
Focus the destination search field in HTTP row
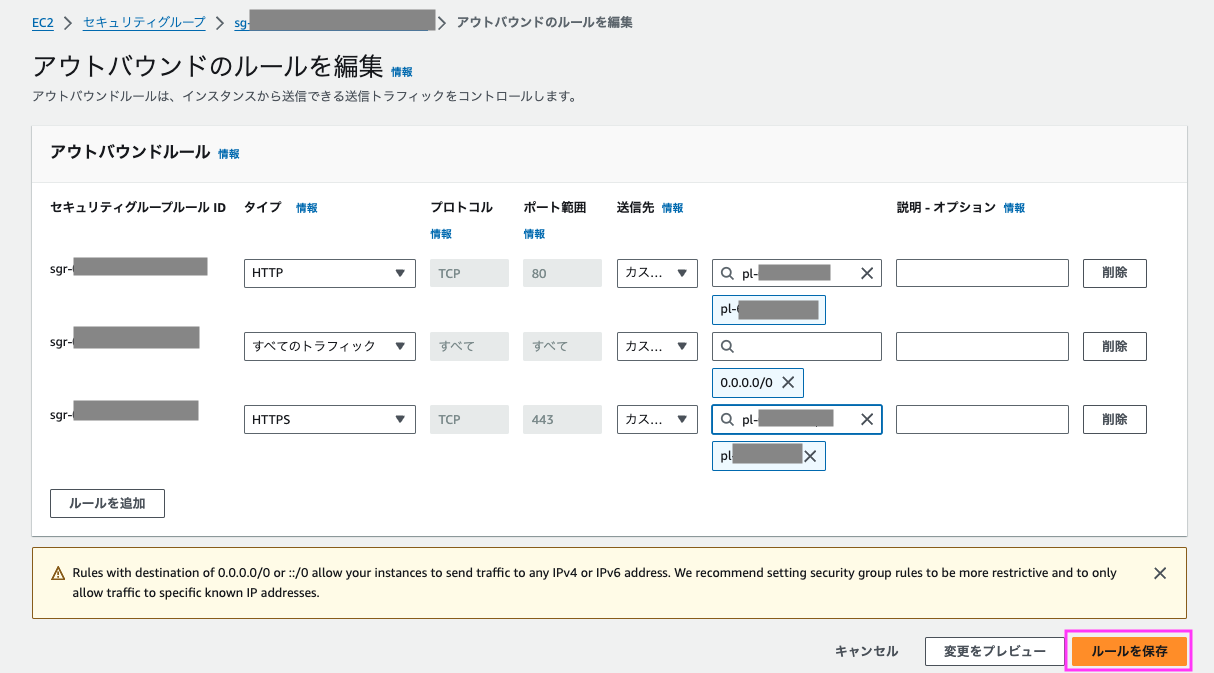pyautogui.click(x=797, y=273)
